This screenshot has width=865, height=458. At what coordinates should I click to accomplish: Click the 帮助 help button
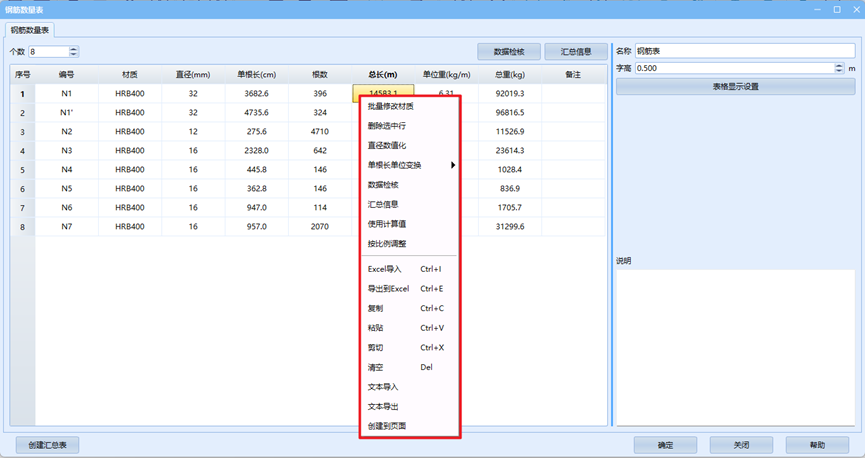[817, 445]
